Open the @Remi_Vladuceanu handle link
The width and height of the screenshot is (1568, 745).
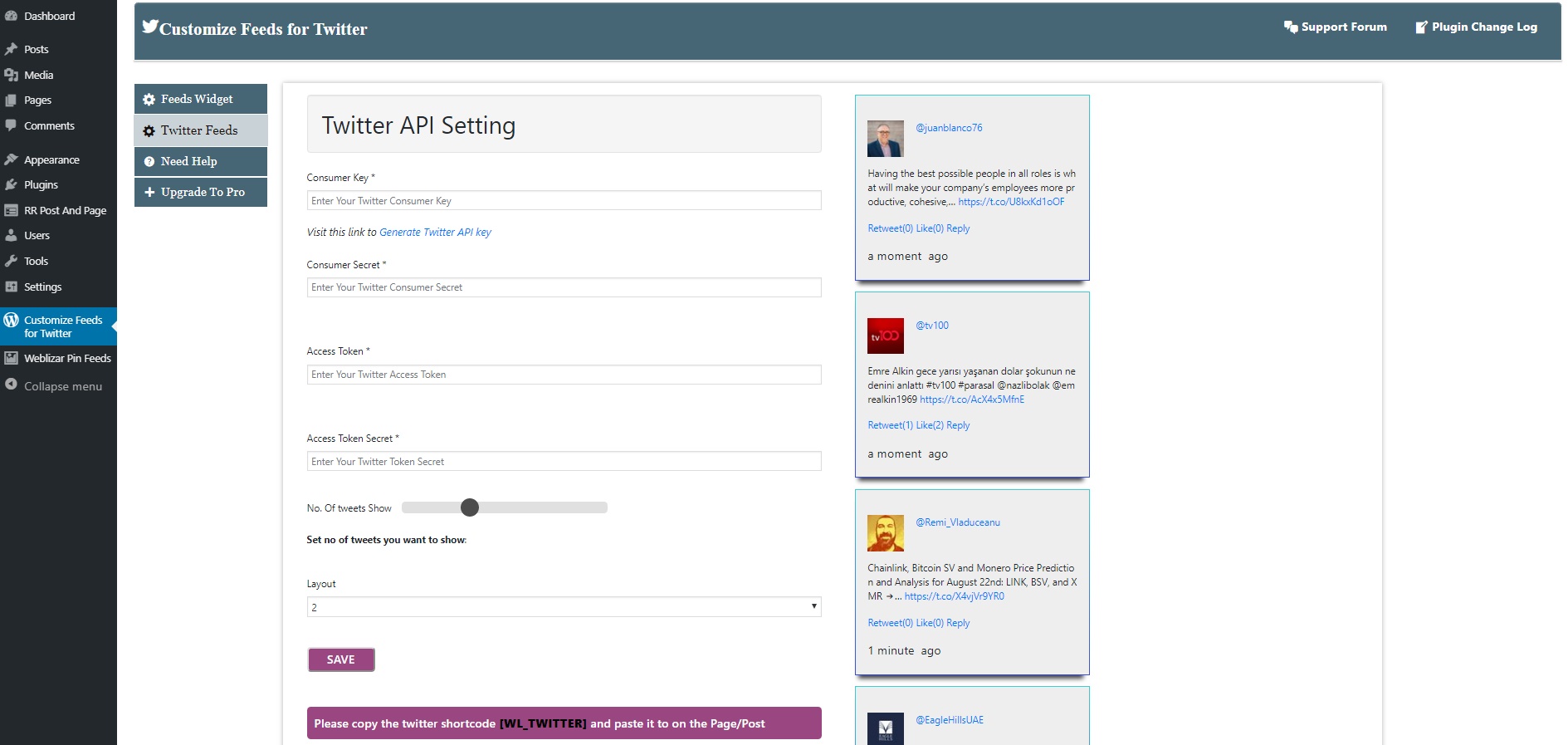click(x=958, y=522)
